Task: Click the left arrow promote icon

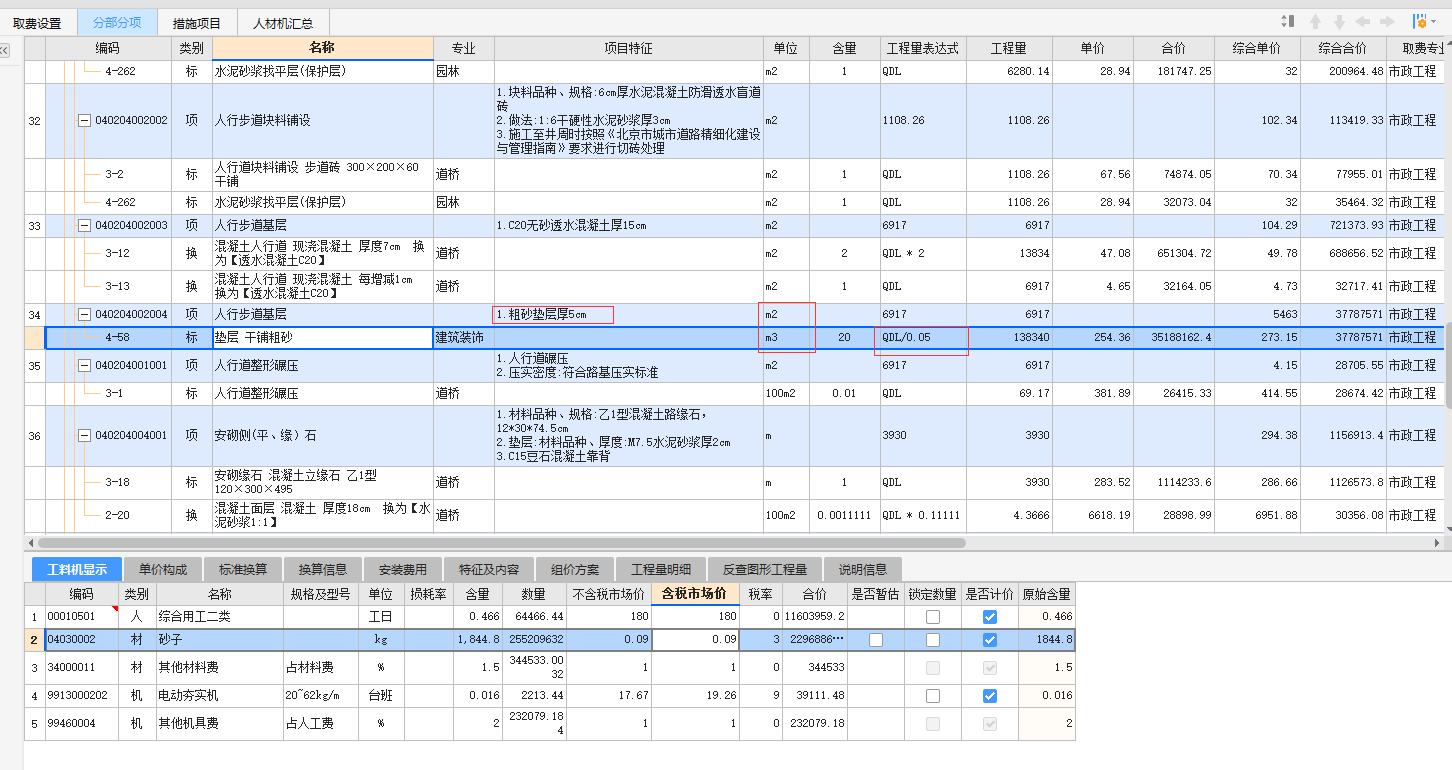Action: pos(1363,21)
